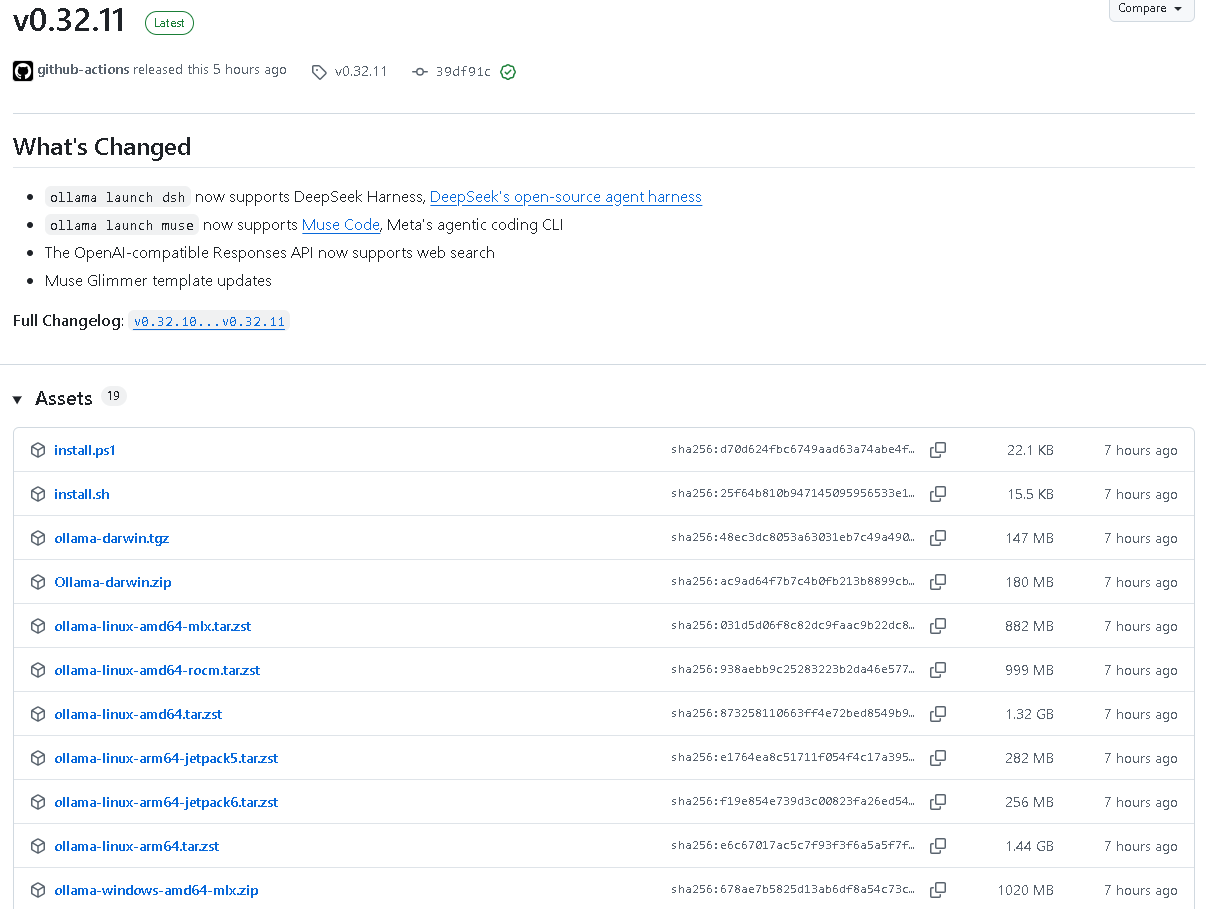Click the package icon for ollama-linux-amd64-rocm.tar.zst
The height and width of the screenshot is (909, 1206).
click(38, 670)
